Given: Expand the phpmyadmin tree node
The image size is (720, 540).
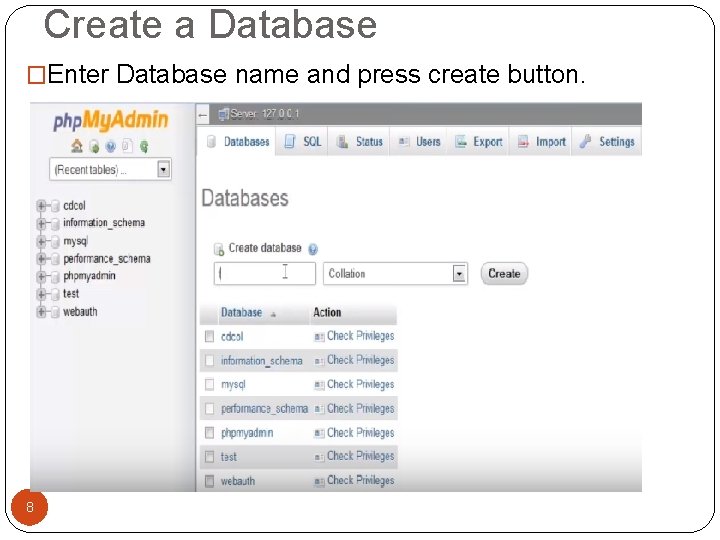Looking at the screenshot, I should [x=41, y=276].
